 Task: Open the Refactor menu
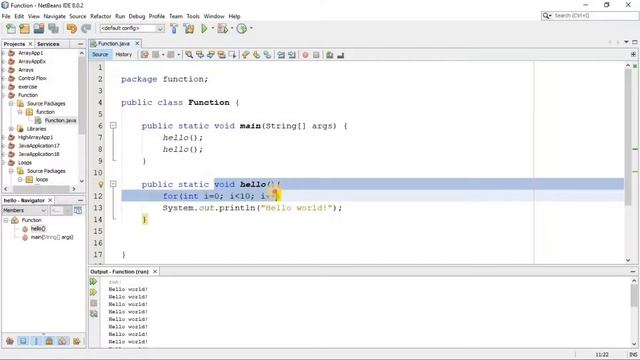(100, 16)
